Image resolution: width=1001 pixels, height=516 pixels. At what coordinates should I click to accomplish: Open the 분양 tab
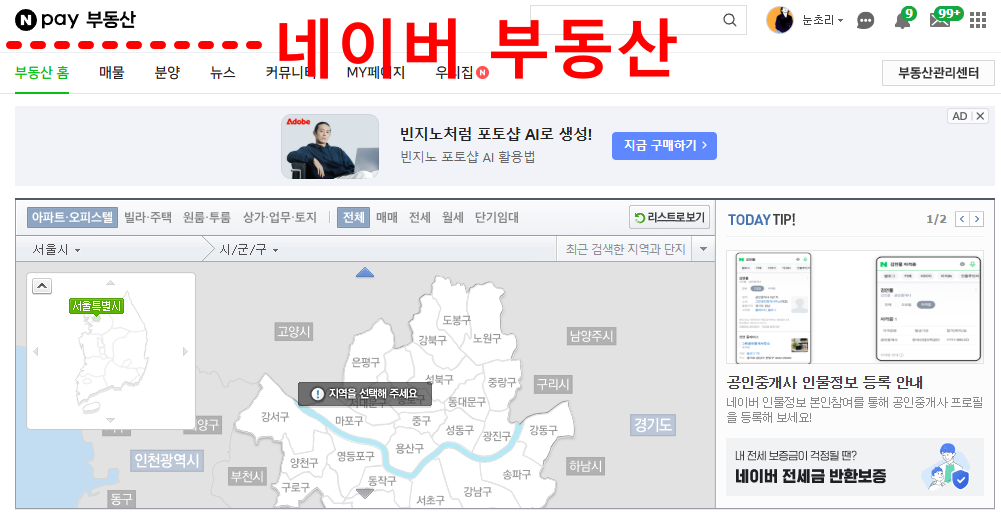(167, 73)
